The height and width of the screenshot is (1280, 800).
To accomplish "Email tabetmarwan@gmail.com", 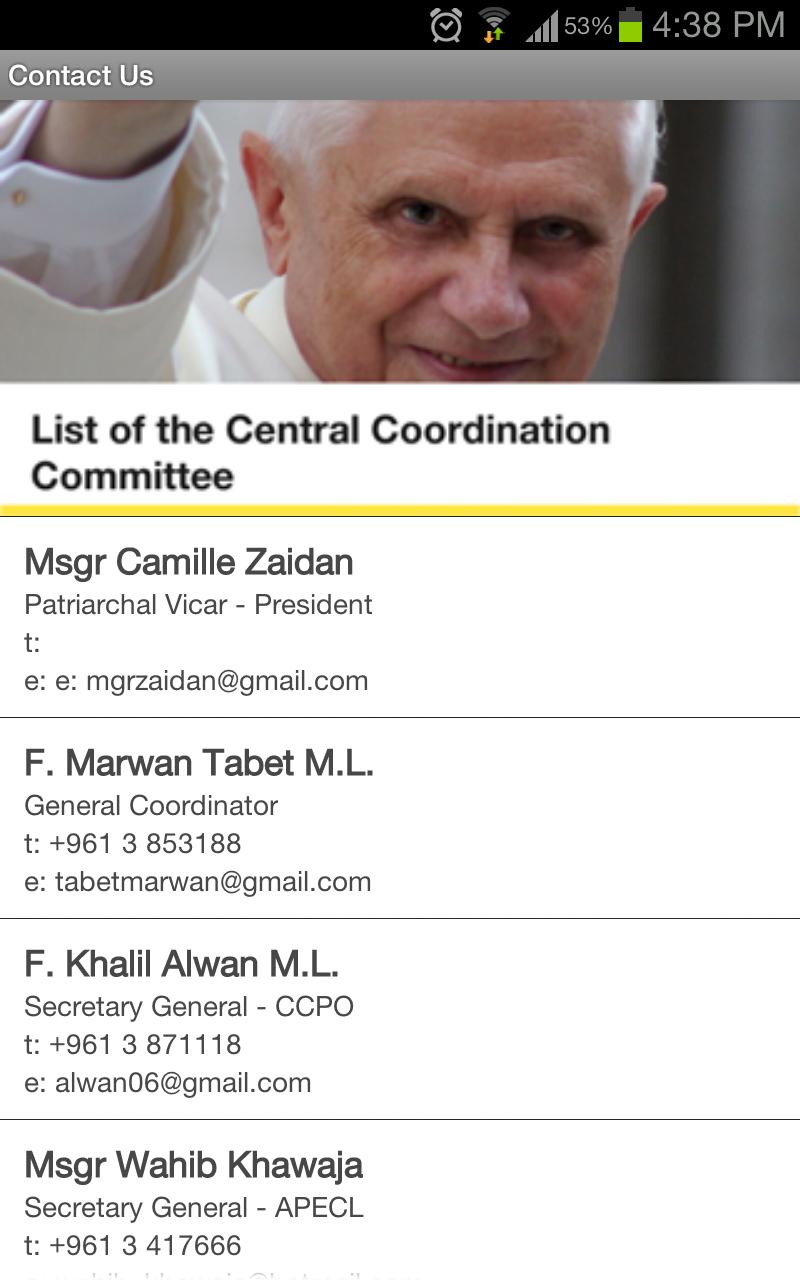I will click(213, 882).
